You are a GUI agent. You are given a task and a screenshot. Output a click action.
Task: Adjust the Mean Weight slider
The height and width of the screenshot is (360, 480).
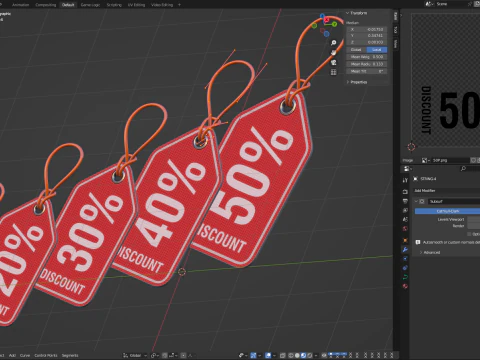point(367,57)
